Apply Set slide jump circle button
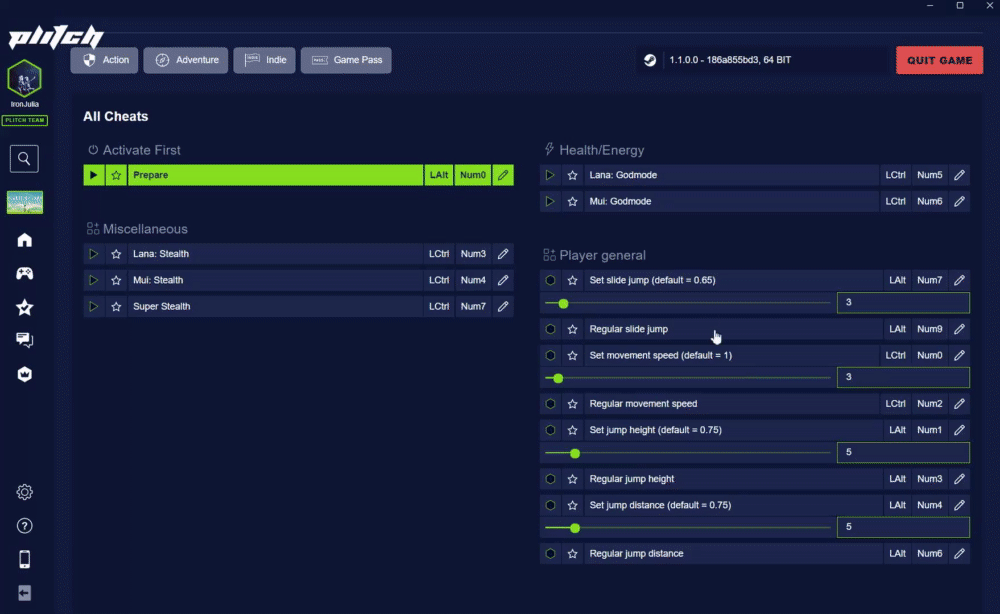The image size is (1000, 614). click(550, 280)
